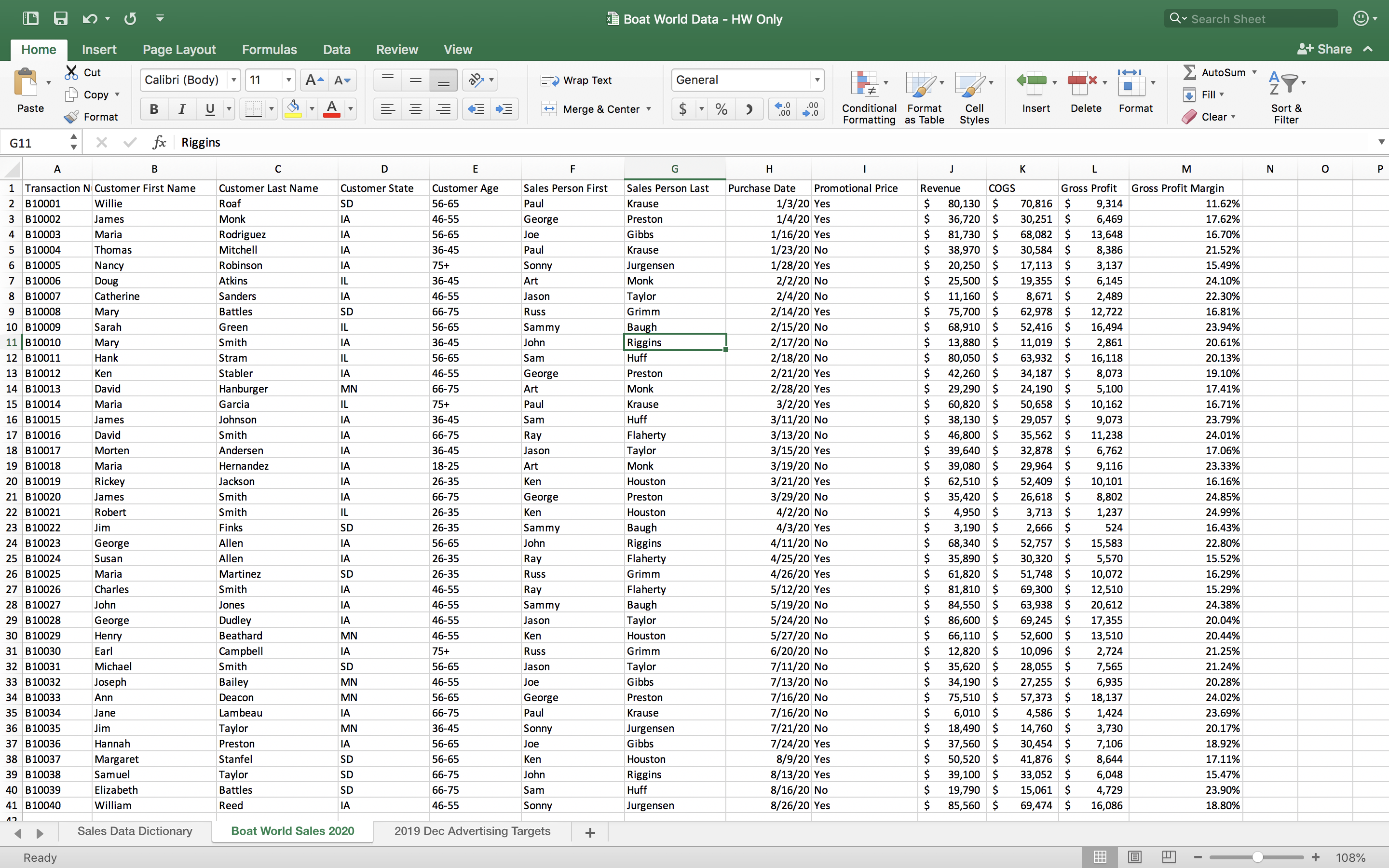Decrease decimal places
This screenshot has width=1389, height=868.
pos(810,108)
